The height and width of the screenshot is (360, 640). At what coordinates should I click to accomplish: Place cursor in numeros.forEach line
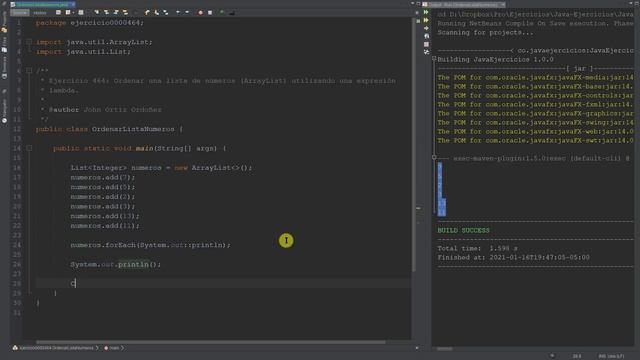point(150,245)
